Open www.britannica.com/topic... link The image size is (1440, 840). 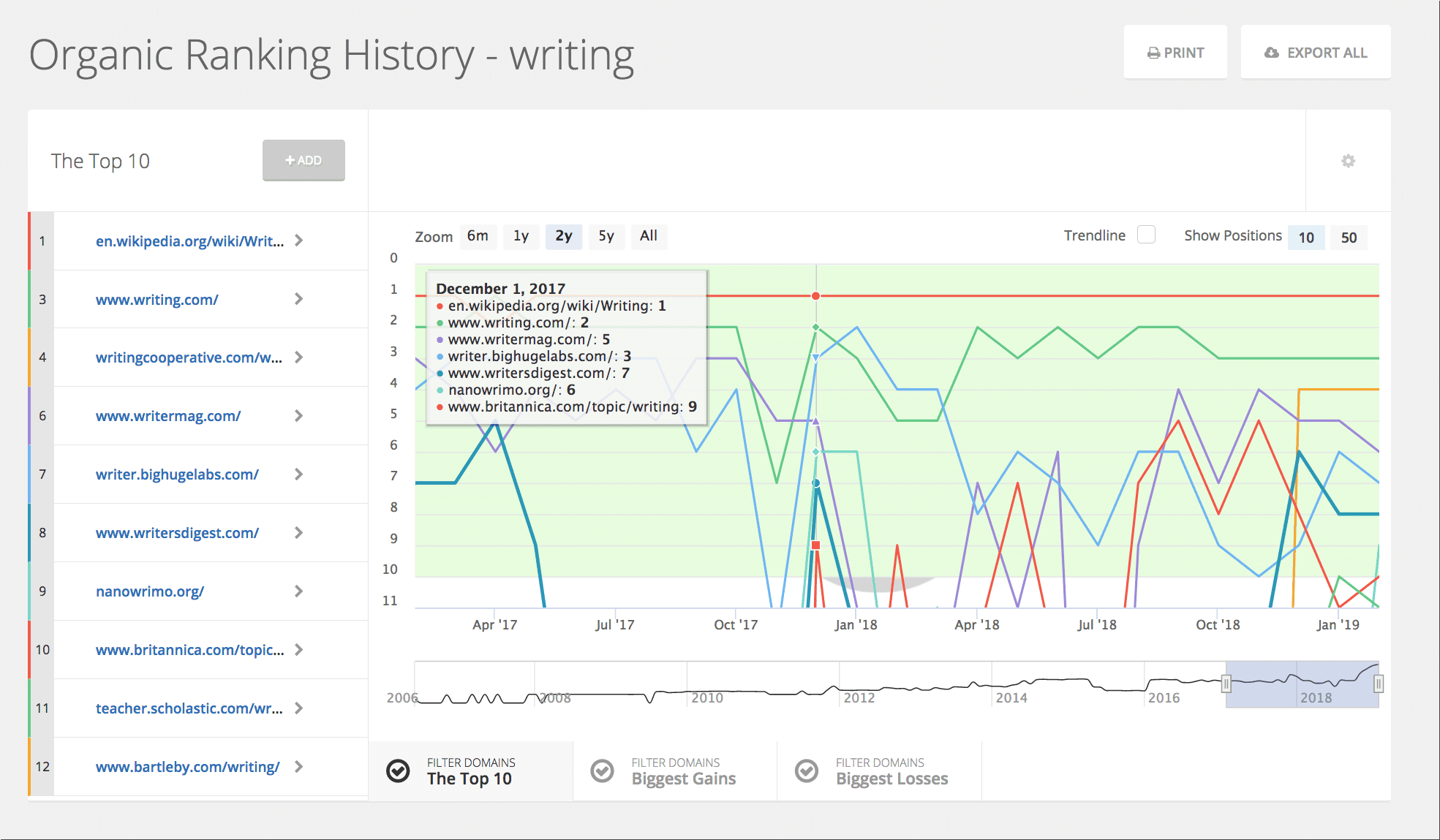(189, 650)
